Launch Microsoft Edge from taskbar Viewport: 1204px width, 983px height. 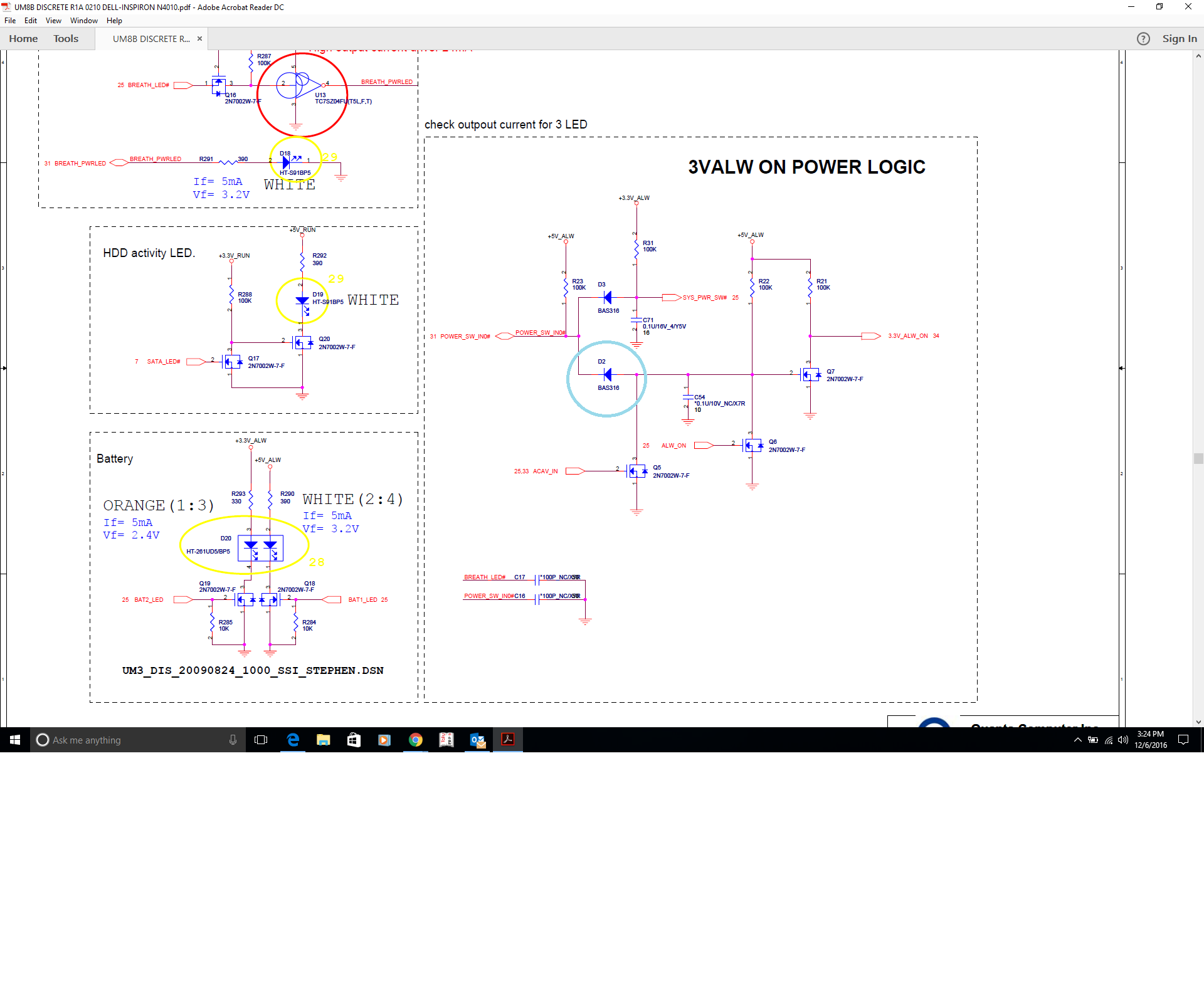(x=293, y=740)
